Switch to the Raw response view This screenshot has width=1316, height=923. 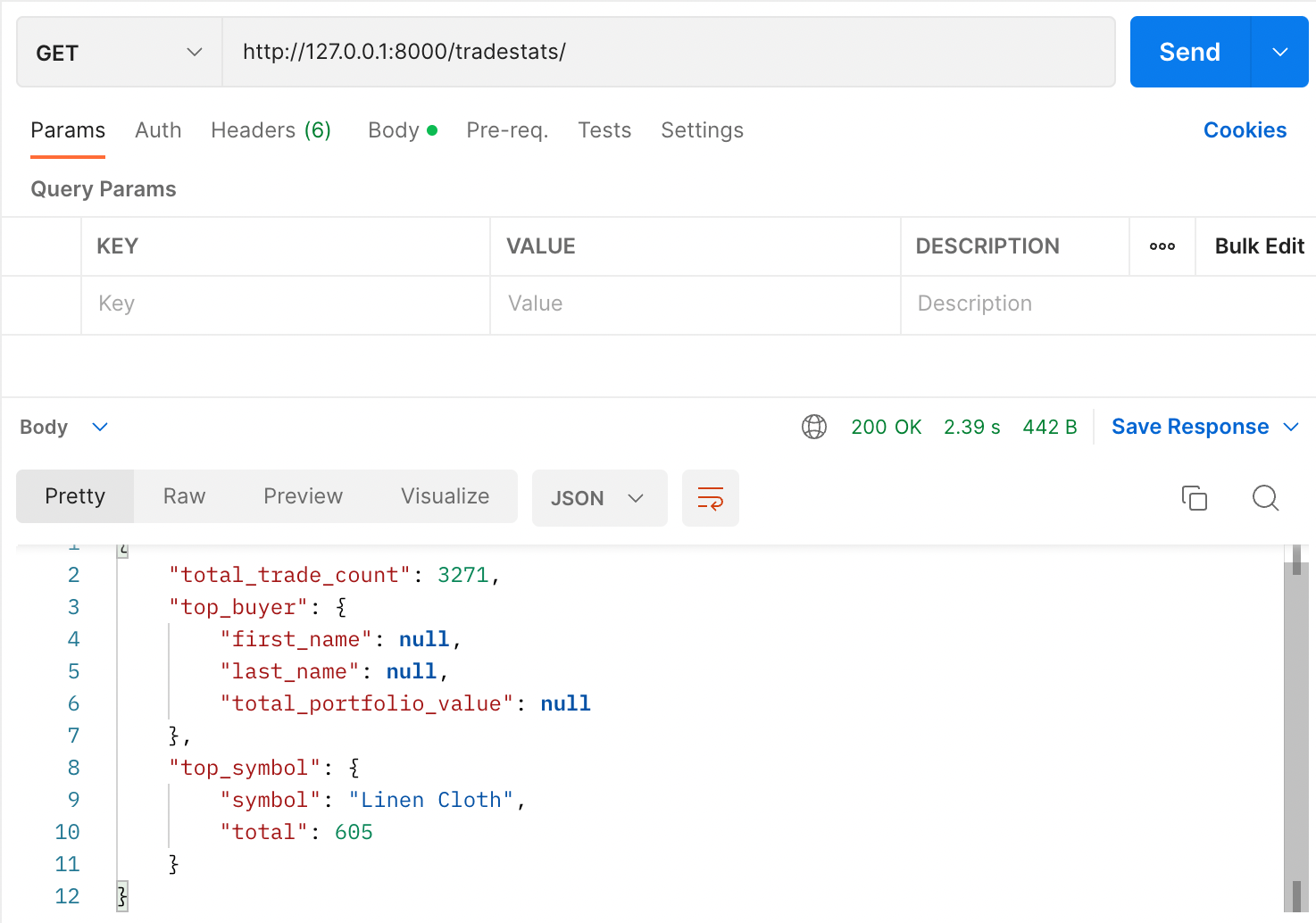183,496
